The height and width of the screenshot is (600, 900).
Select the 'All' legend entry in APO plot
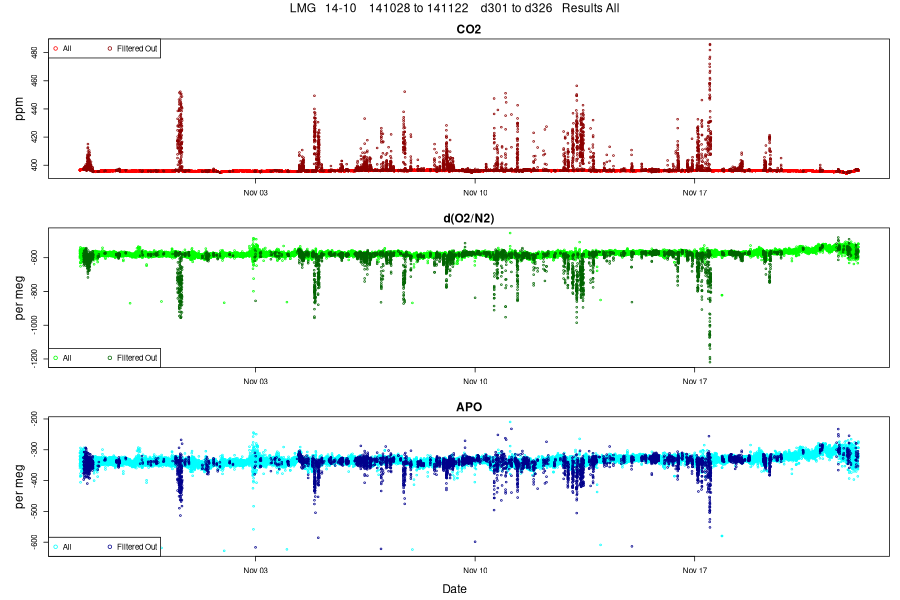[x=62, y=547]
